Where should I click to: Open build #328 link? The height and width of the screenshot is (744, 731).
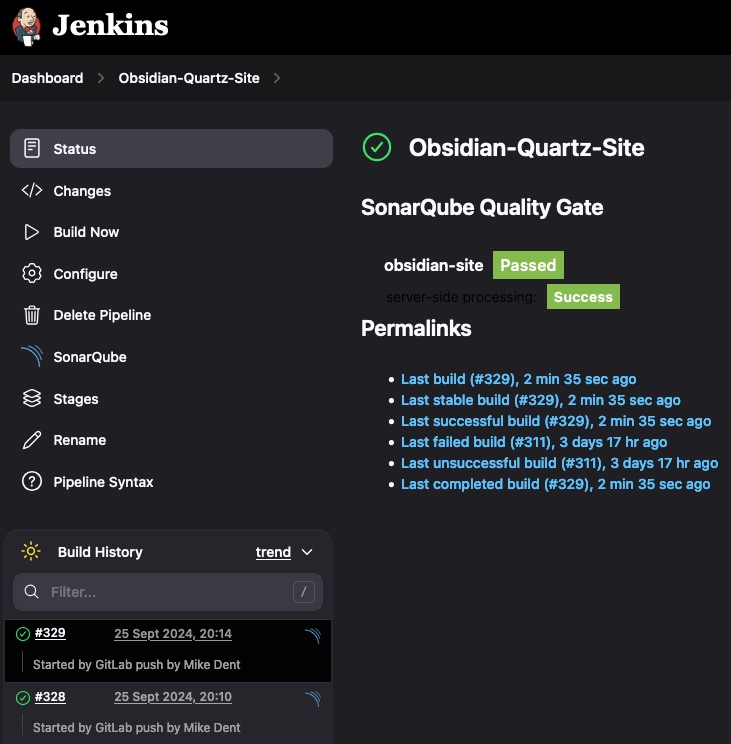[50, 697]
